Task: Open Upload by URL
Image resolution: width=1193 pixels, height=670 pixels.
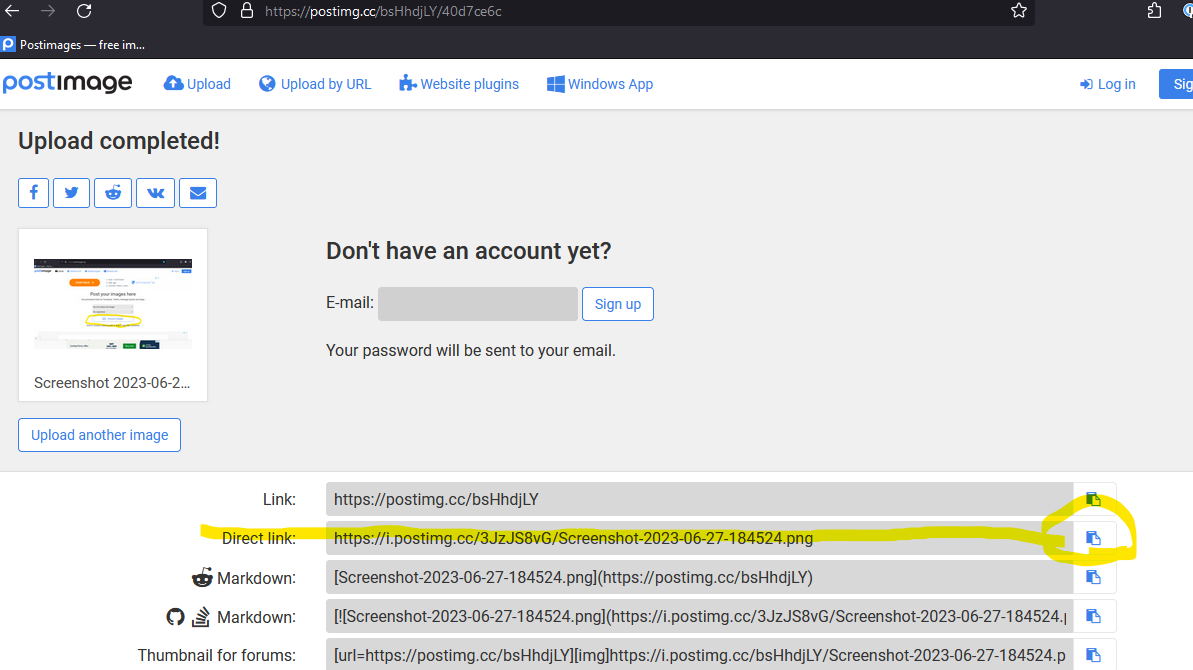Action: 315,84
